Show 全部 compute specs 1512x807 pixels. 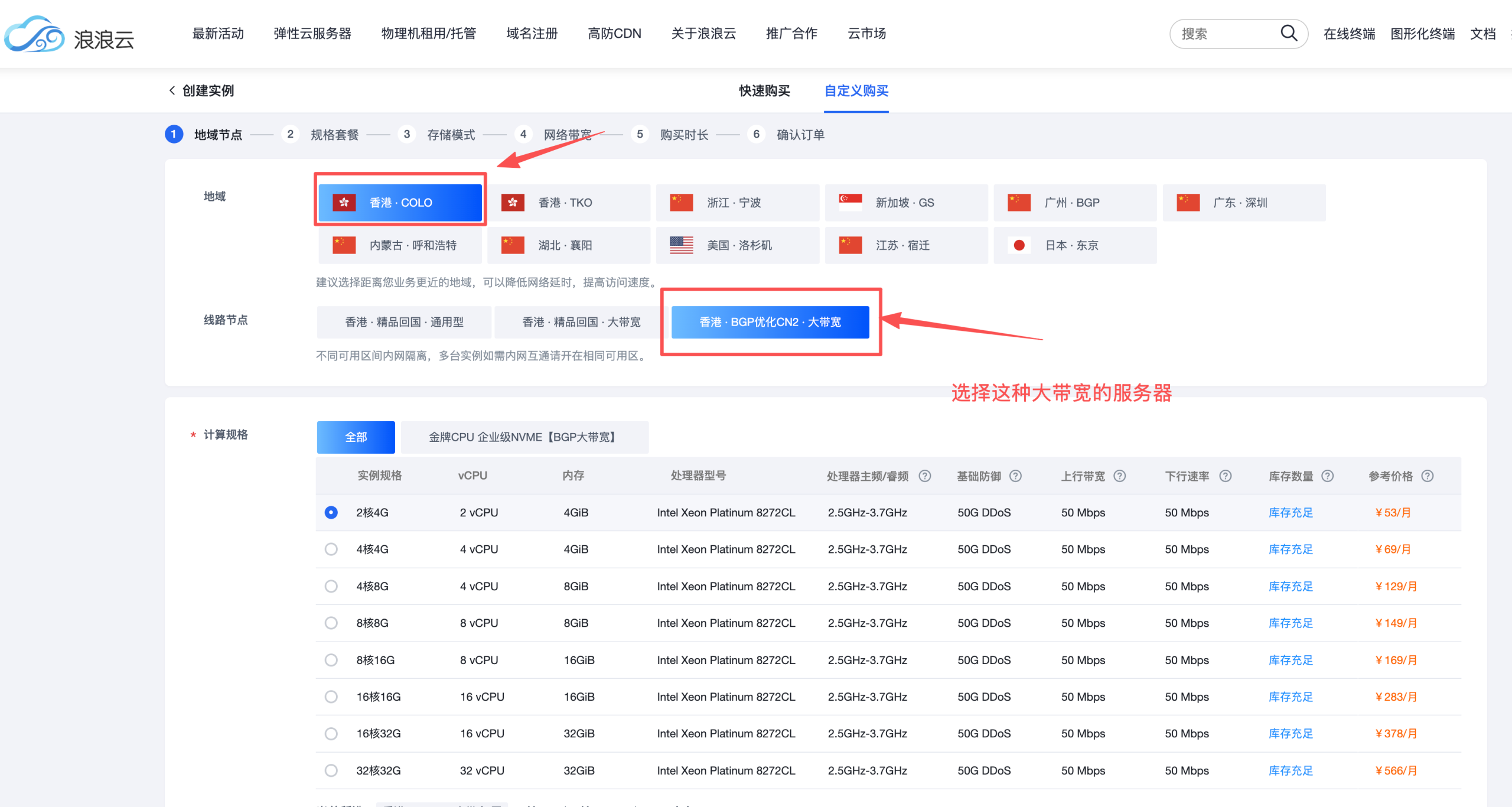coord(356,437)
